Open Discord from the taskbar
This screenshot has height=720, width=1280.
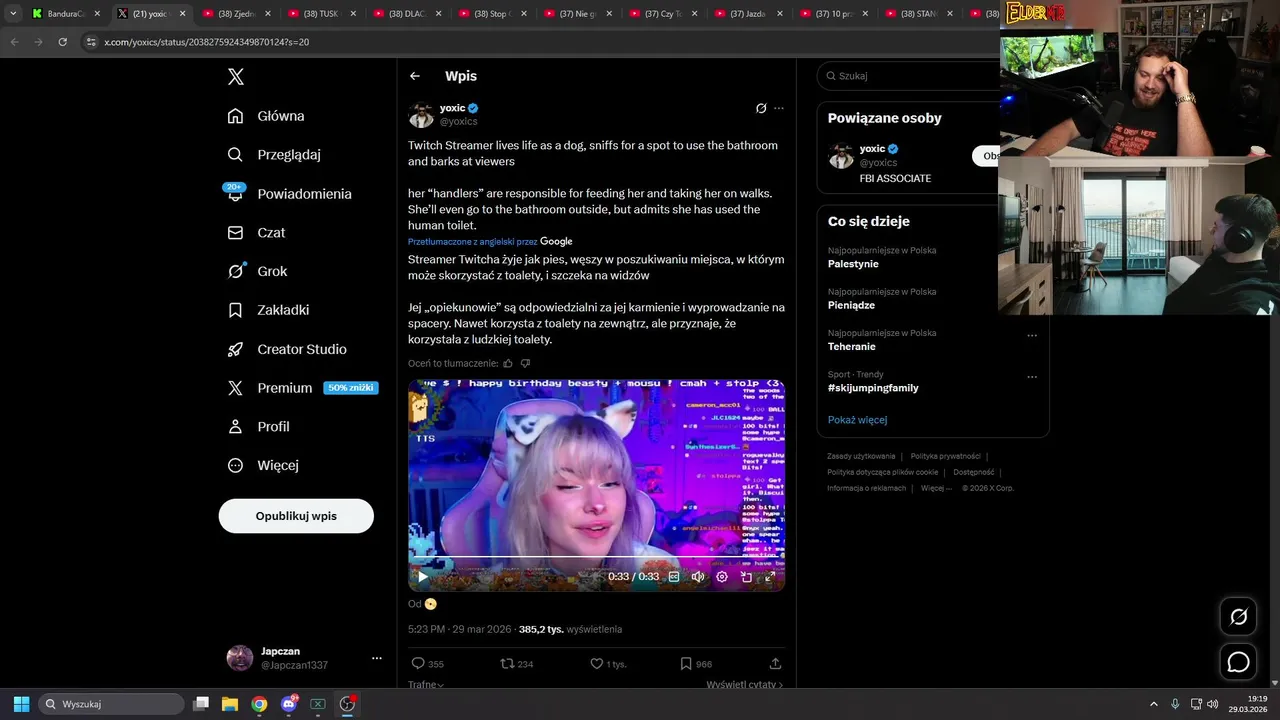[289, 704]
